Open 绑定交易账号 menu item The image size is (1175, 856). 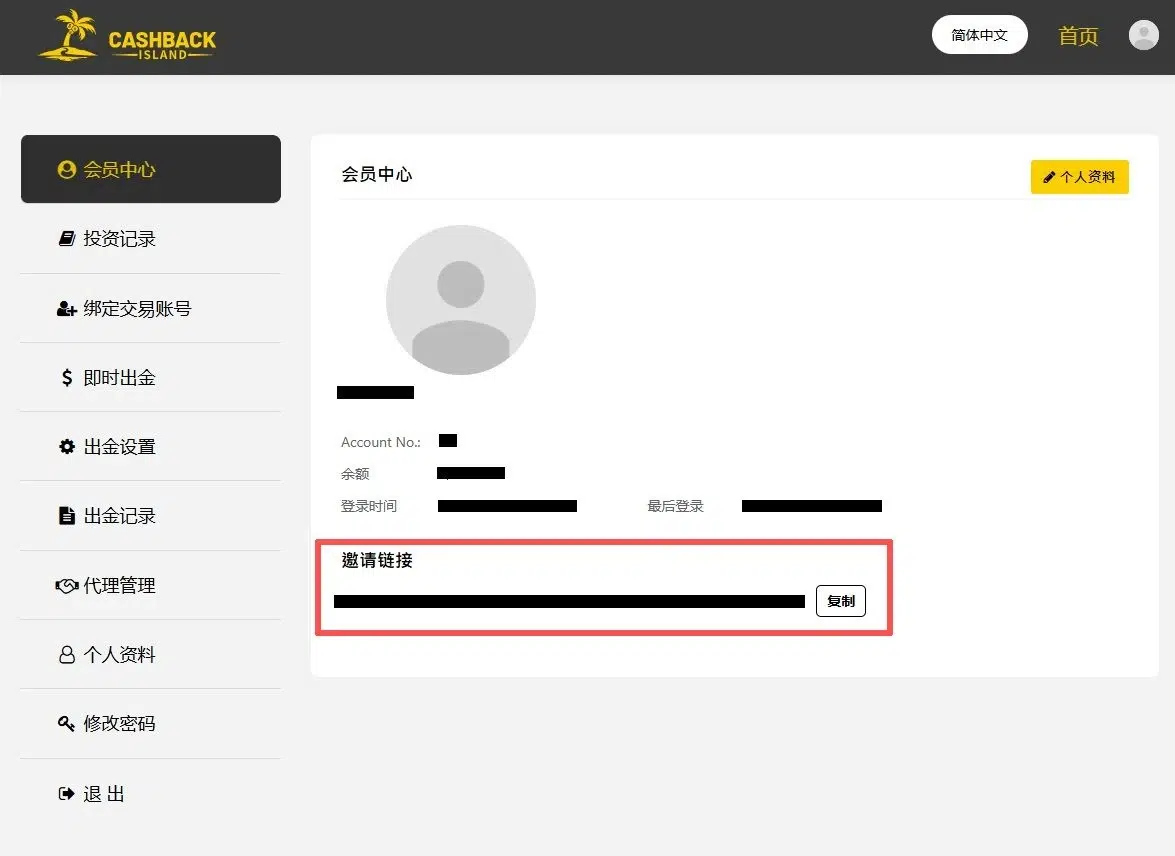tap(151, 308)
